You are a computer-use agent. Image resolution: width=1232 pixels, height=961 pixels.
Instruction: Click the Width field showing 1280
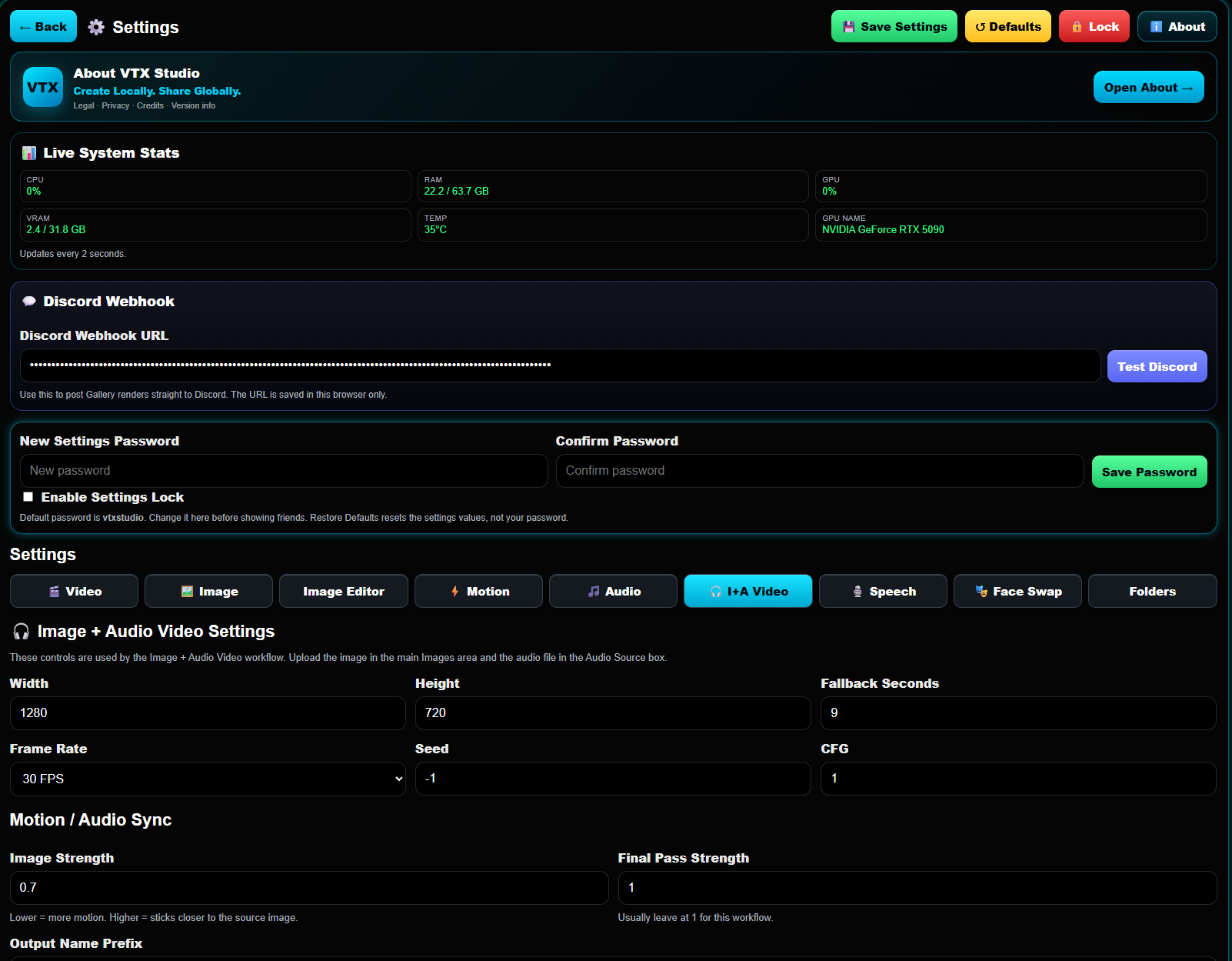(x=208, y=713)
